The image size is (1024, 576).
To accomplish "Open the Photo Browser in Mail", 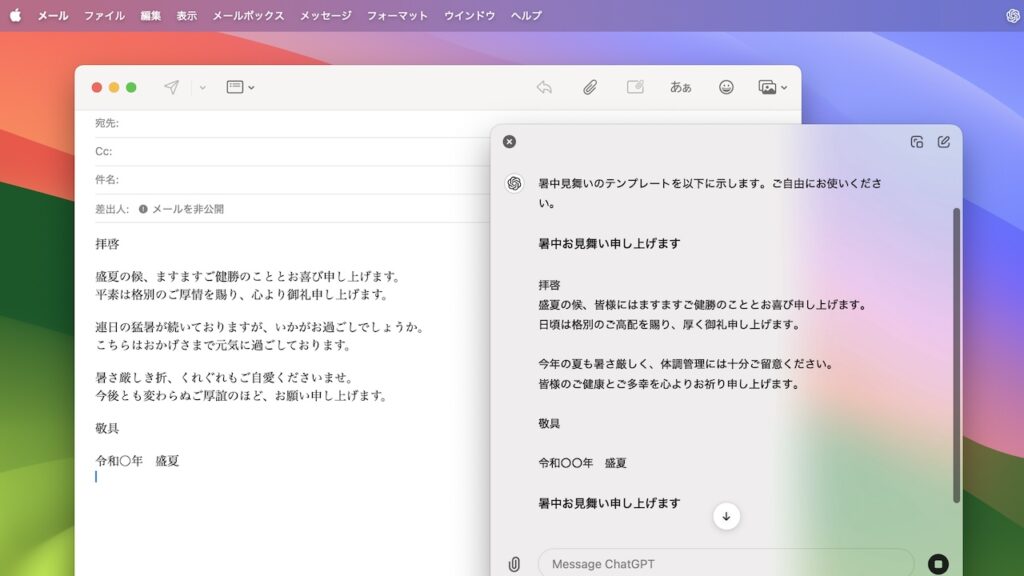I will pos(768,87).
